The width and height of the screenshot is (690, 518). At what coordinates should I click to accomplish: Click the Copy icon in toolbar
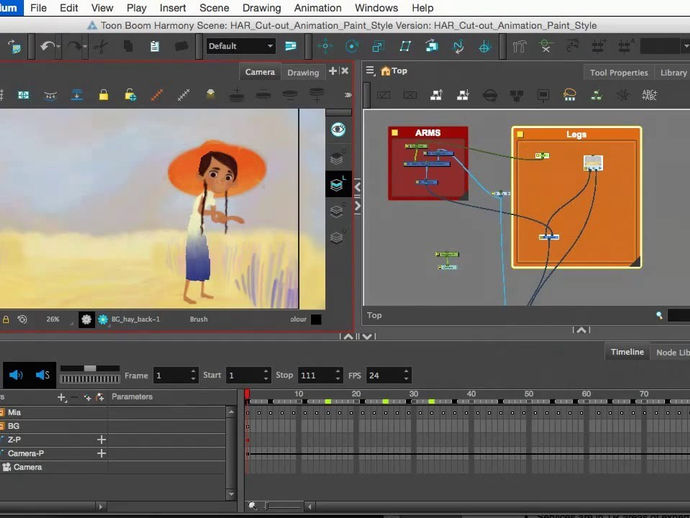click(128, 46)
